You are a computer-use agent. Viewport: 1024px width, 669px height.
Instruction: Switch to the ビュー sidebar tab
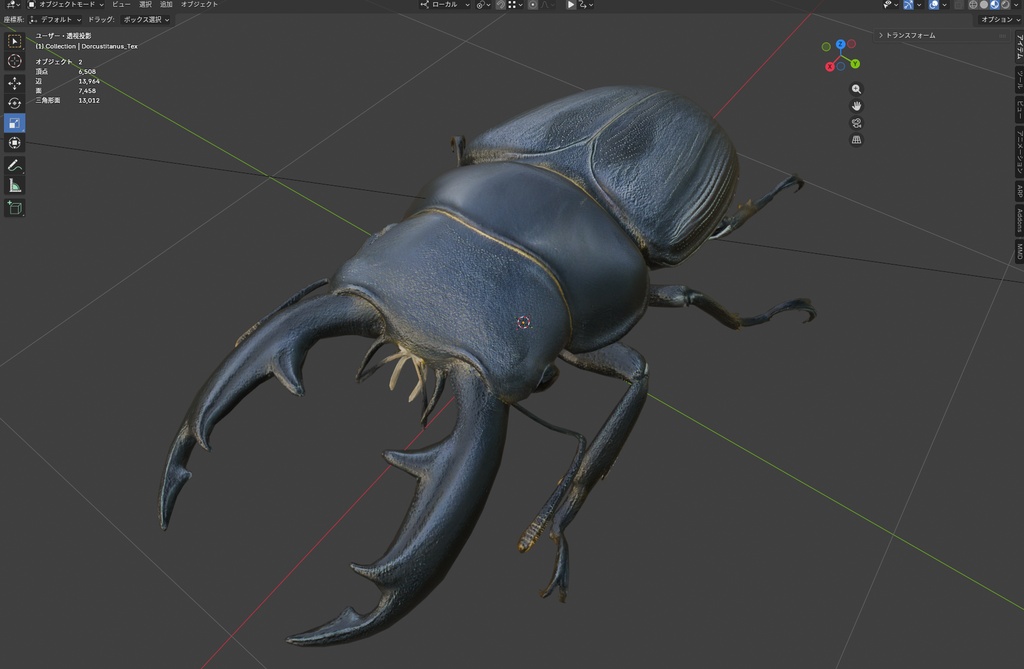[x=1019, y=109]
